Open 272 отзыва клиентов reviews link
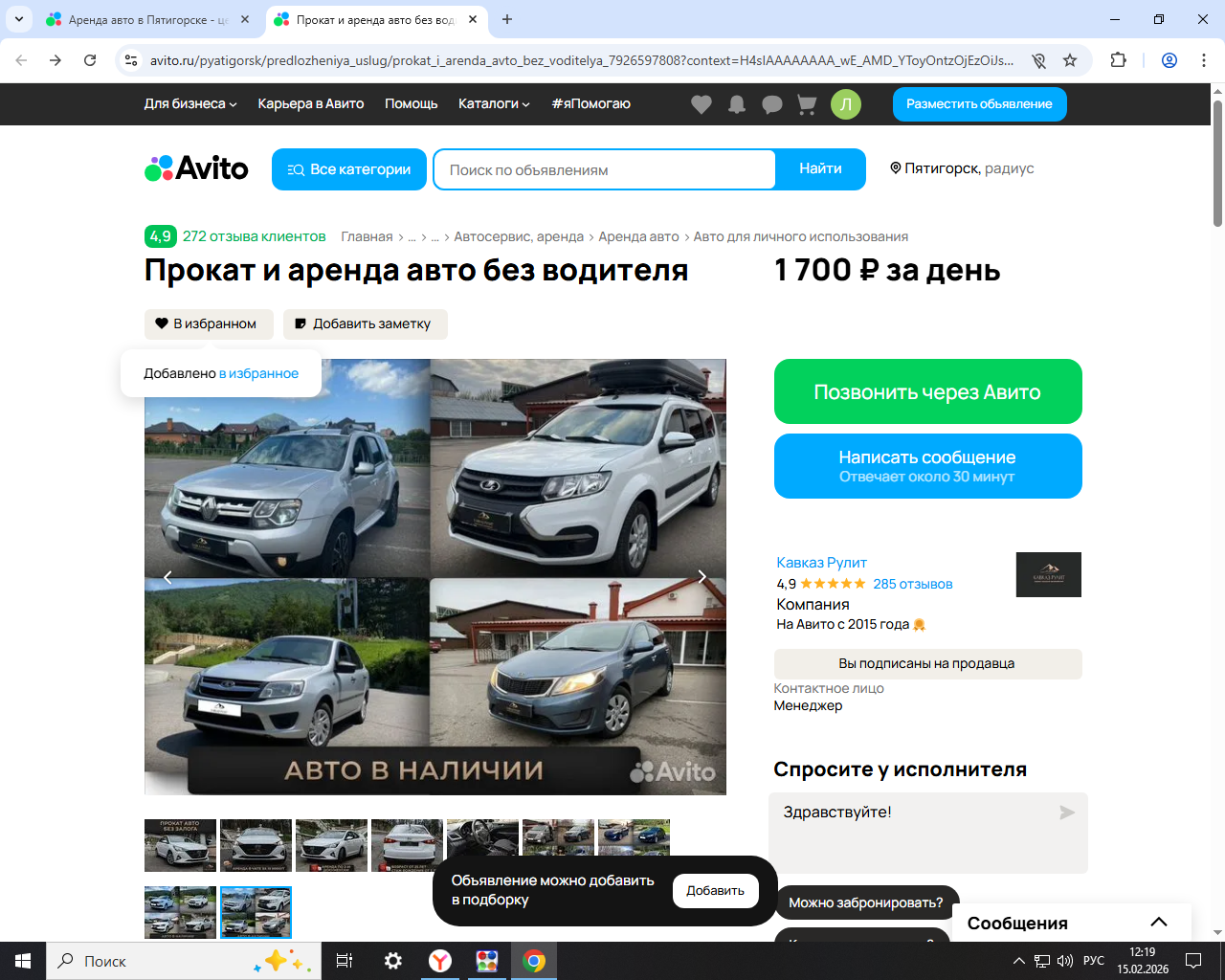The height and width of the screenshot is (980, 1225). 255,236
